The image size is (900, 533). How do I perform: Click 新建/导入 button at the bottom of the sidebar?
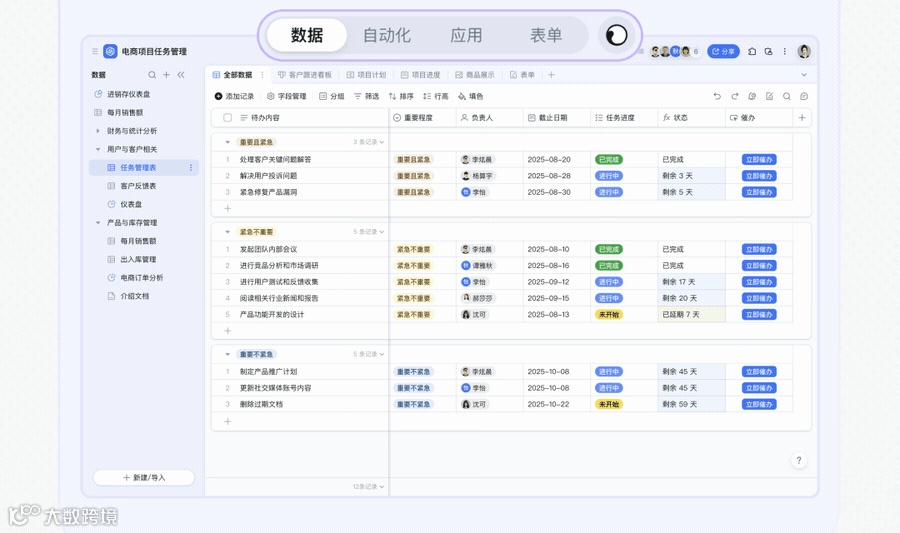pos(143,477)
